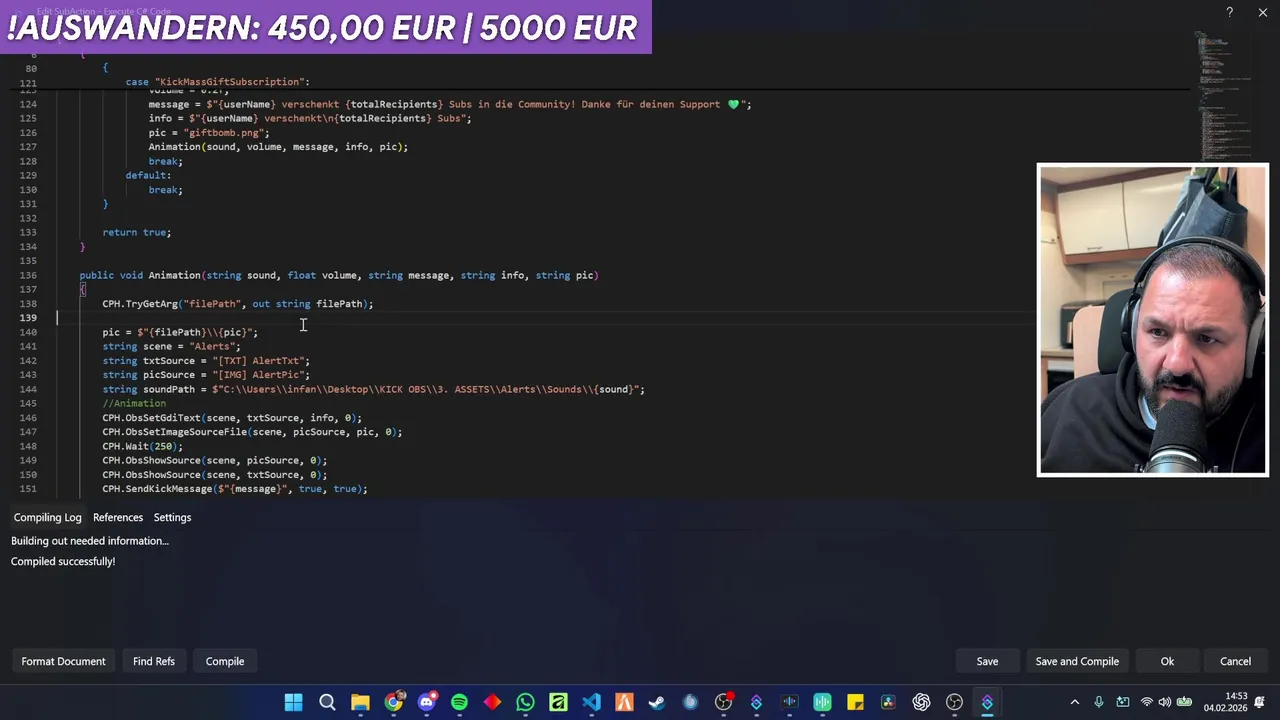Image resolution: width=1280 pixels, height=720 pixels.
Task: Open the yellow Sticky Notes taskbar icon
Action: [x=855, y=702]
